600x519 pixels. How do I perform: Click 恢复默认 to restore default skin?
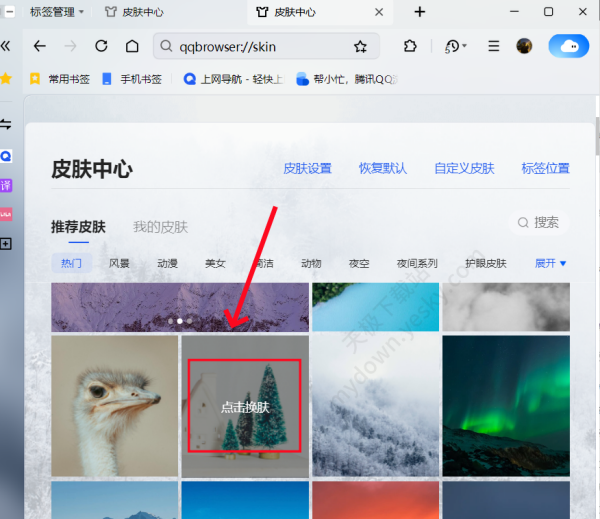[x=383, y=168]
